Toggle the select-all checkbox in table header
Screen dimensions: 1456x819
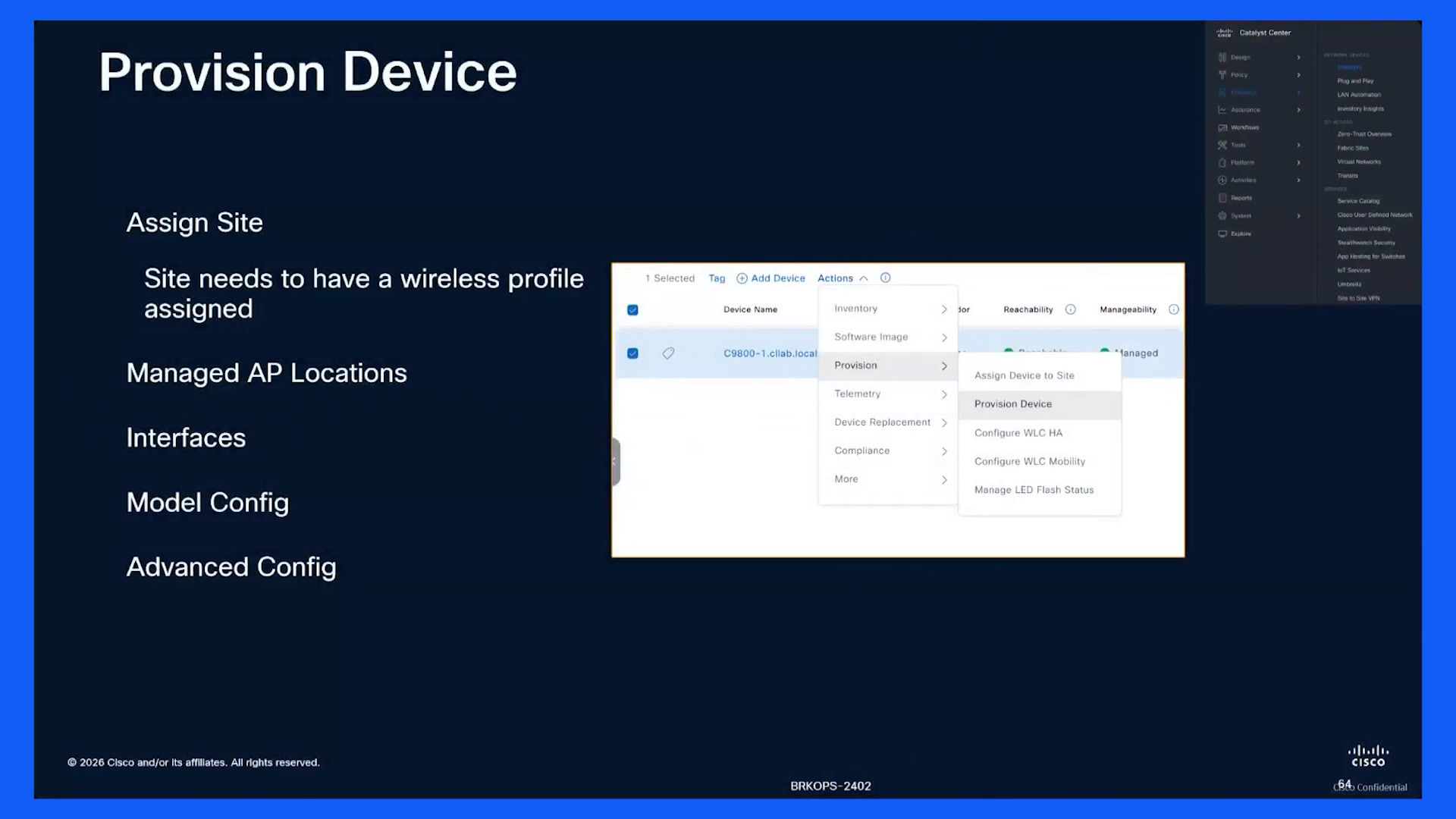click(632, 309)
